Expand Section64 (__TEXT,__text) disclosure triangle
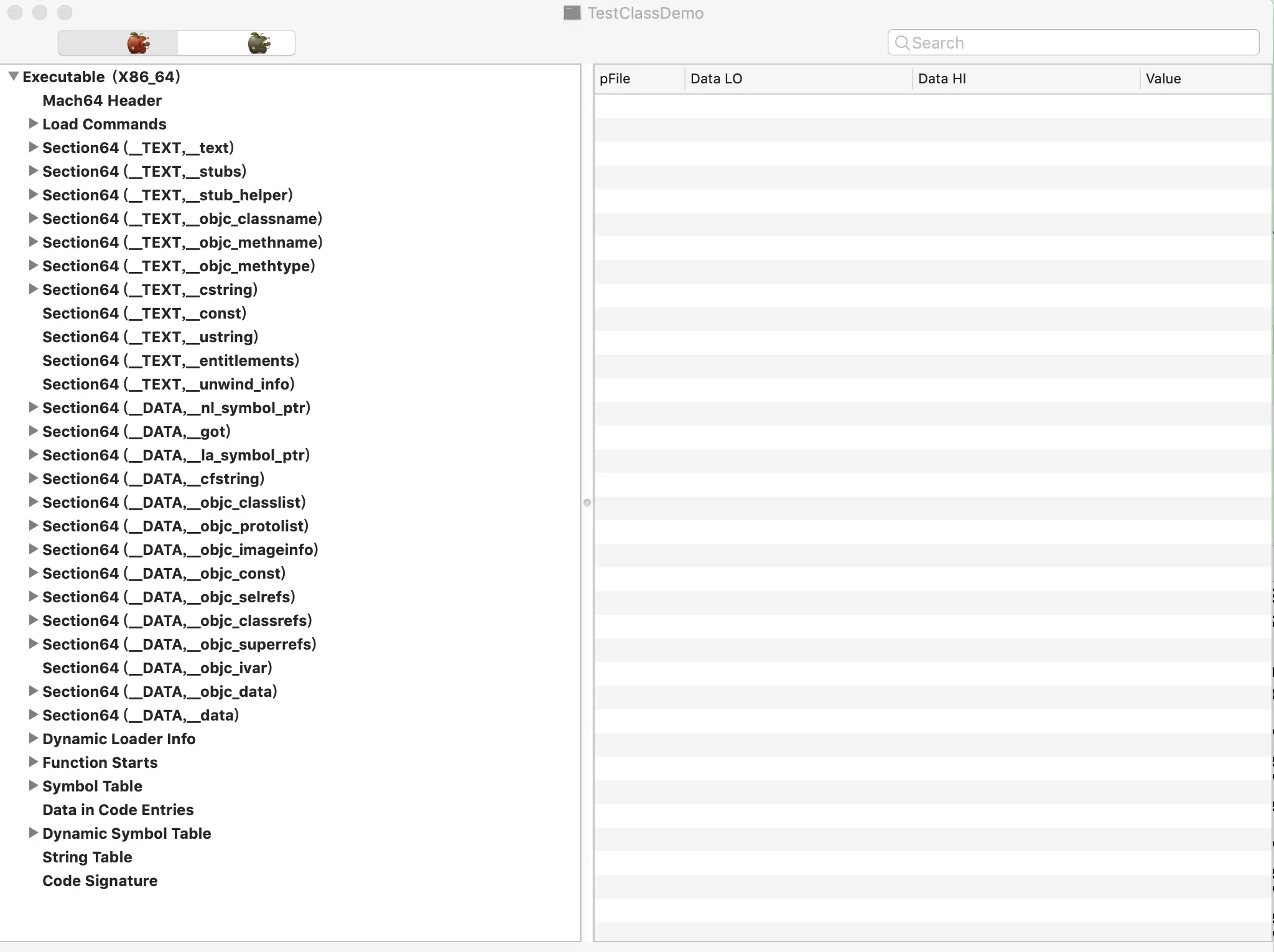This screenshot has width=1274, height=952. click(x=34, y=147)
